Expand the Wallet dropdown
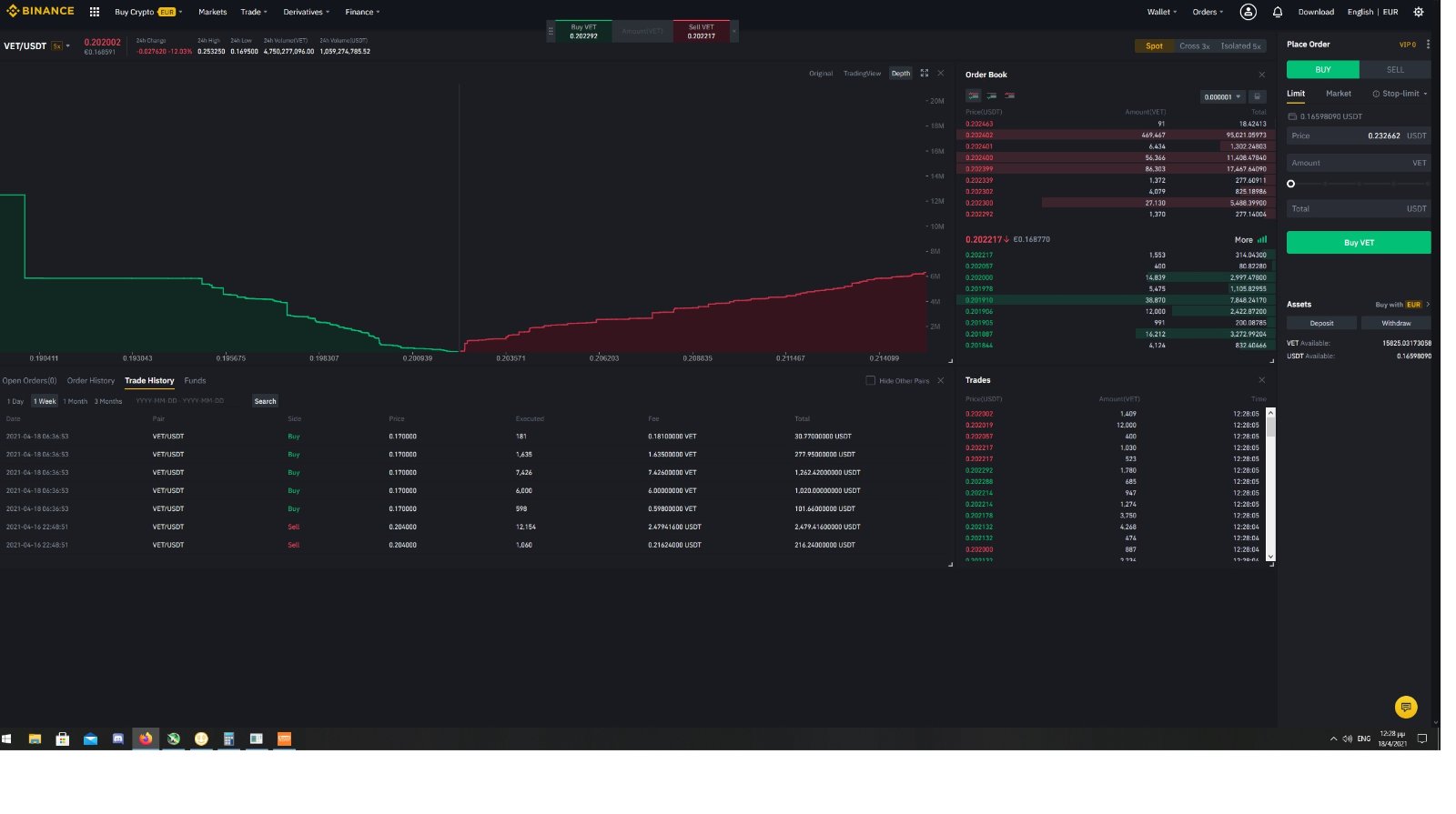Image resolution: width=1456 pixels, height=814 pixels. coord(1162,12)
